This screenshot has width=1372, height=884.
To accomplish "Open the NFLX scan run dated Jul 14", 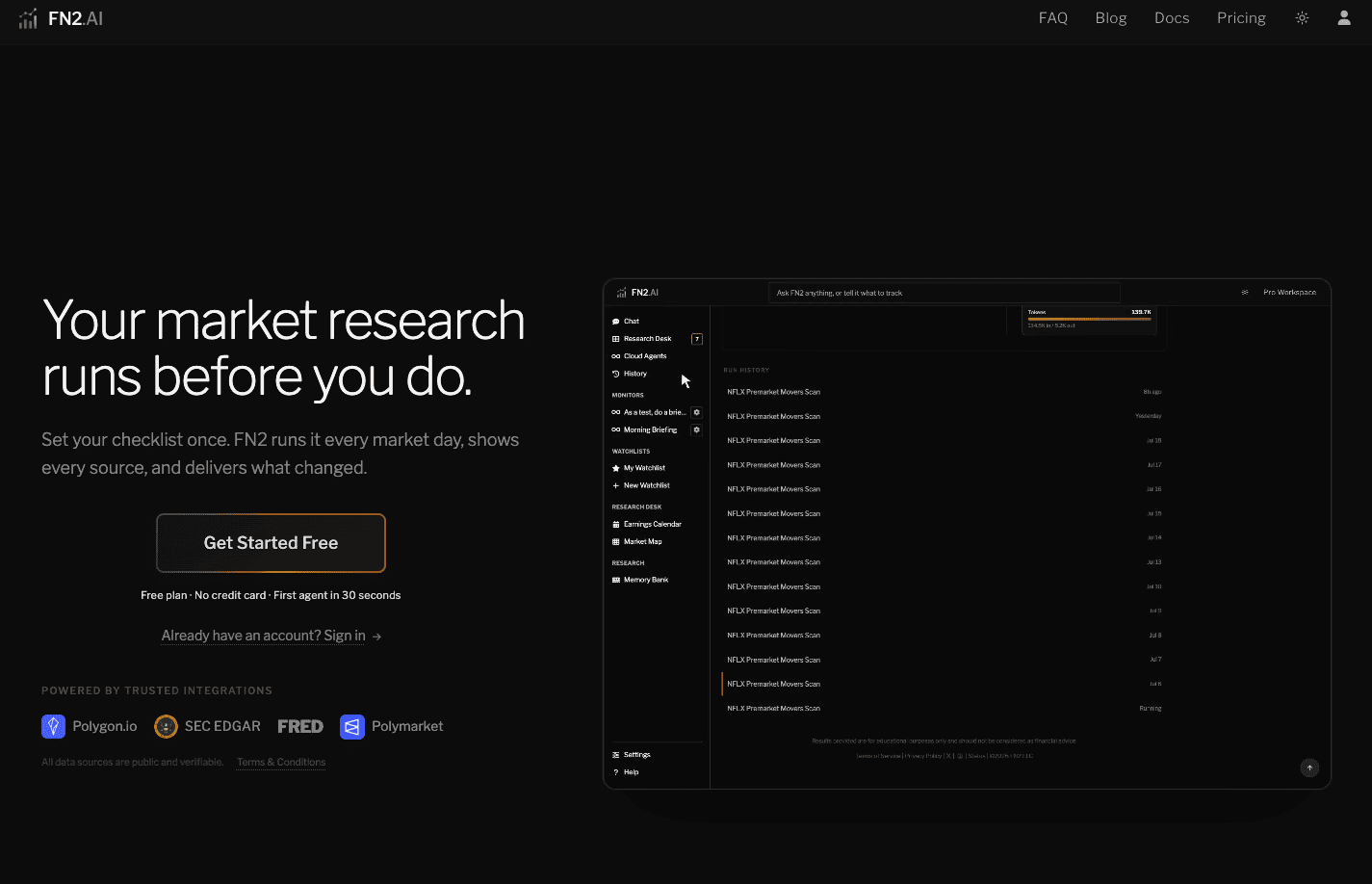I will click(x=944, y=538).
